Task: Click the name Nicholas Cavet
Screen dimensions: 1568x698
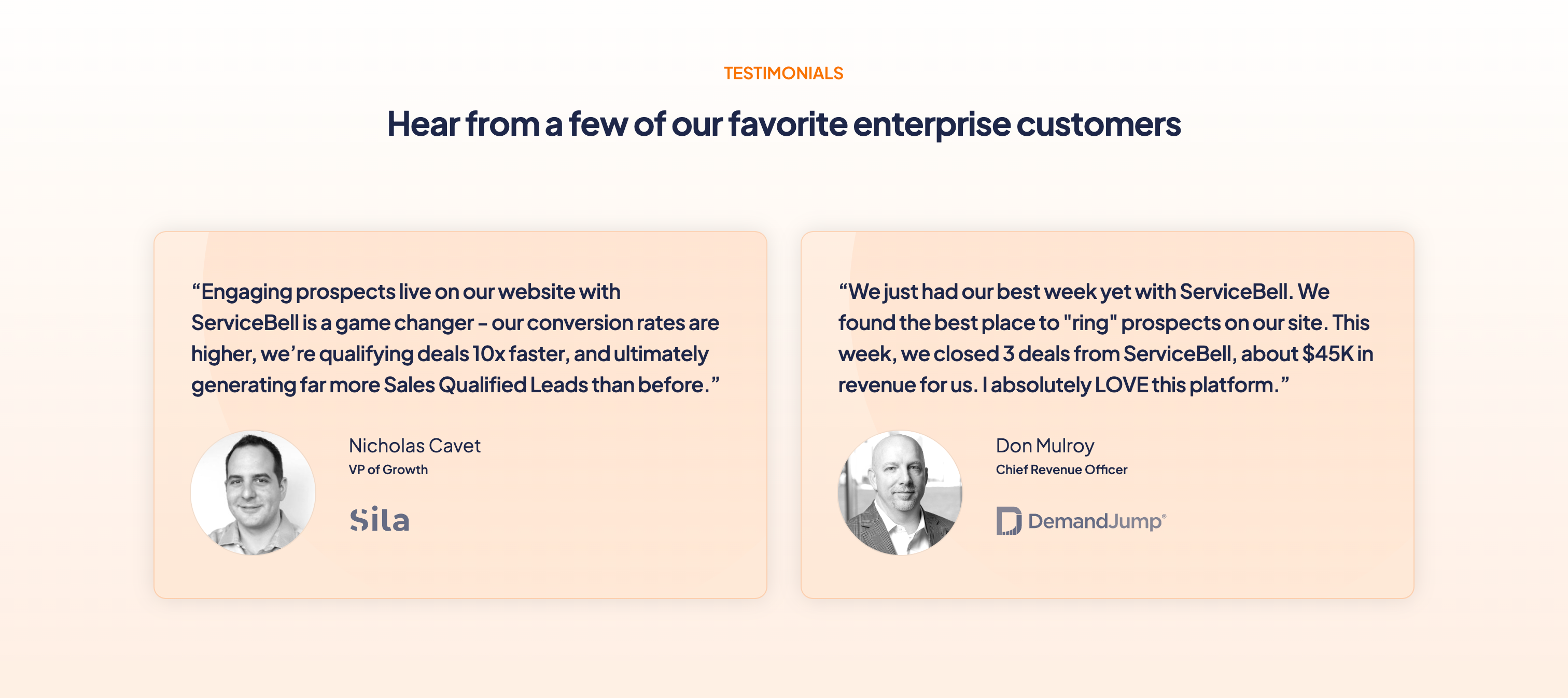Action: pyautogui.click(x=414, y=446)
